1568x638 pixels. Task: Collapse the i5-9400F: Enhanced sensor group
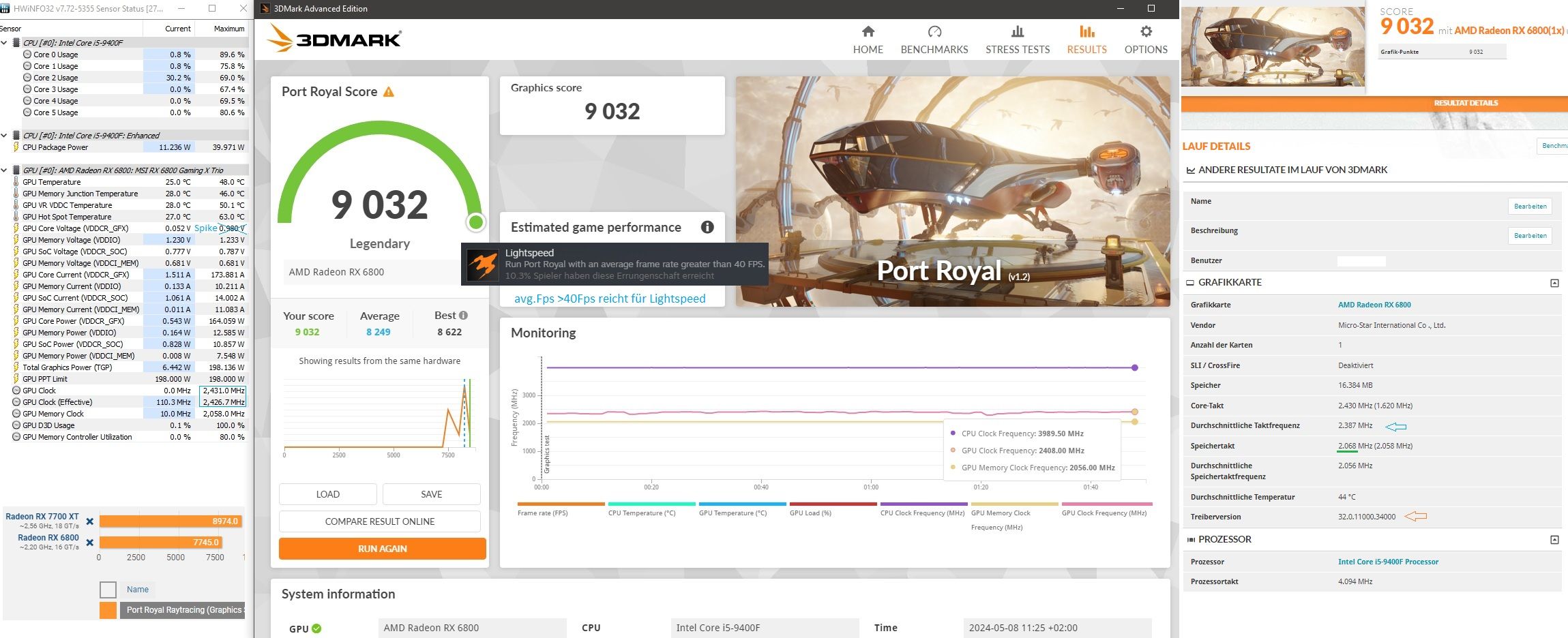pyautogui.click(x=4, y=136)
